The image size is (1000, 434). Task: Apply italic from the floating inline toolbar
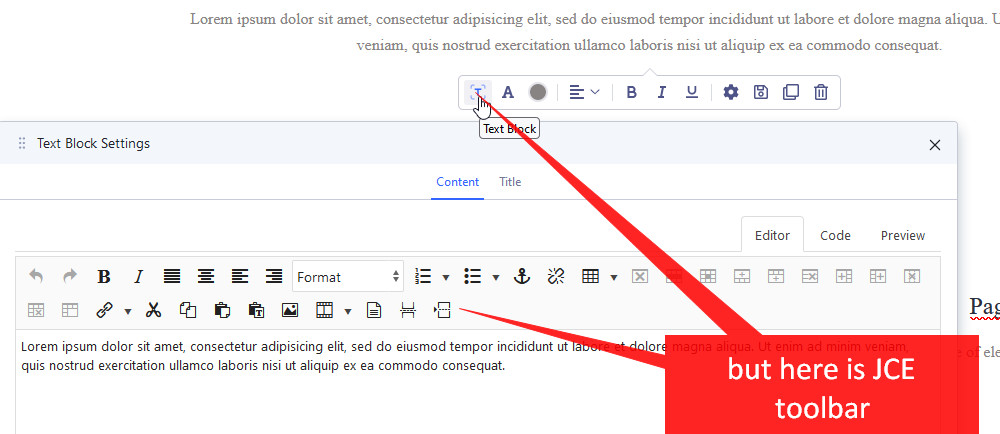coord(661,92)
